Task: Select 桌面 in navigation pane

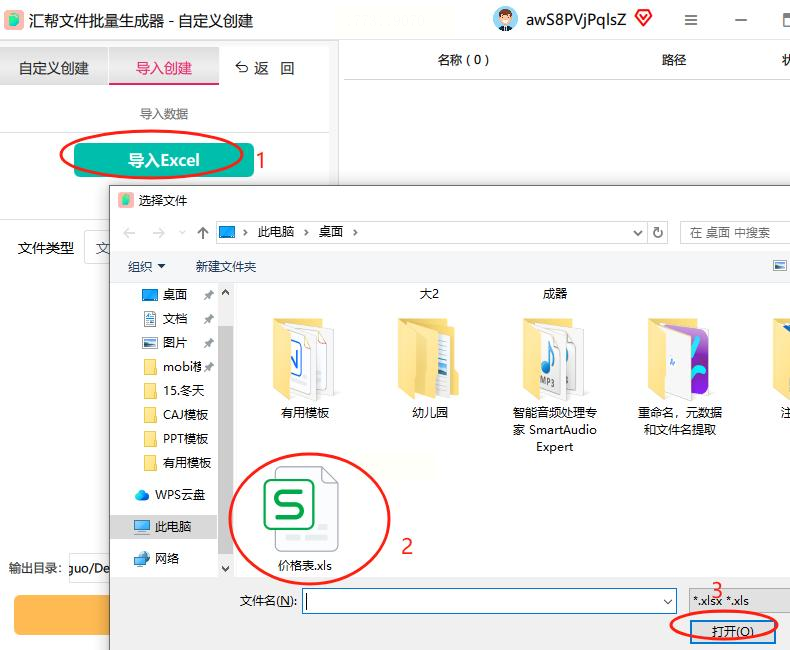Action: (x=174, y=294)
